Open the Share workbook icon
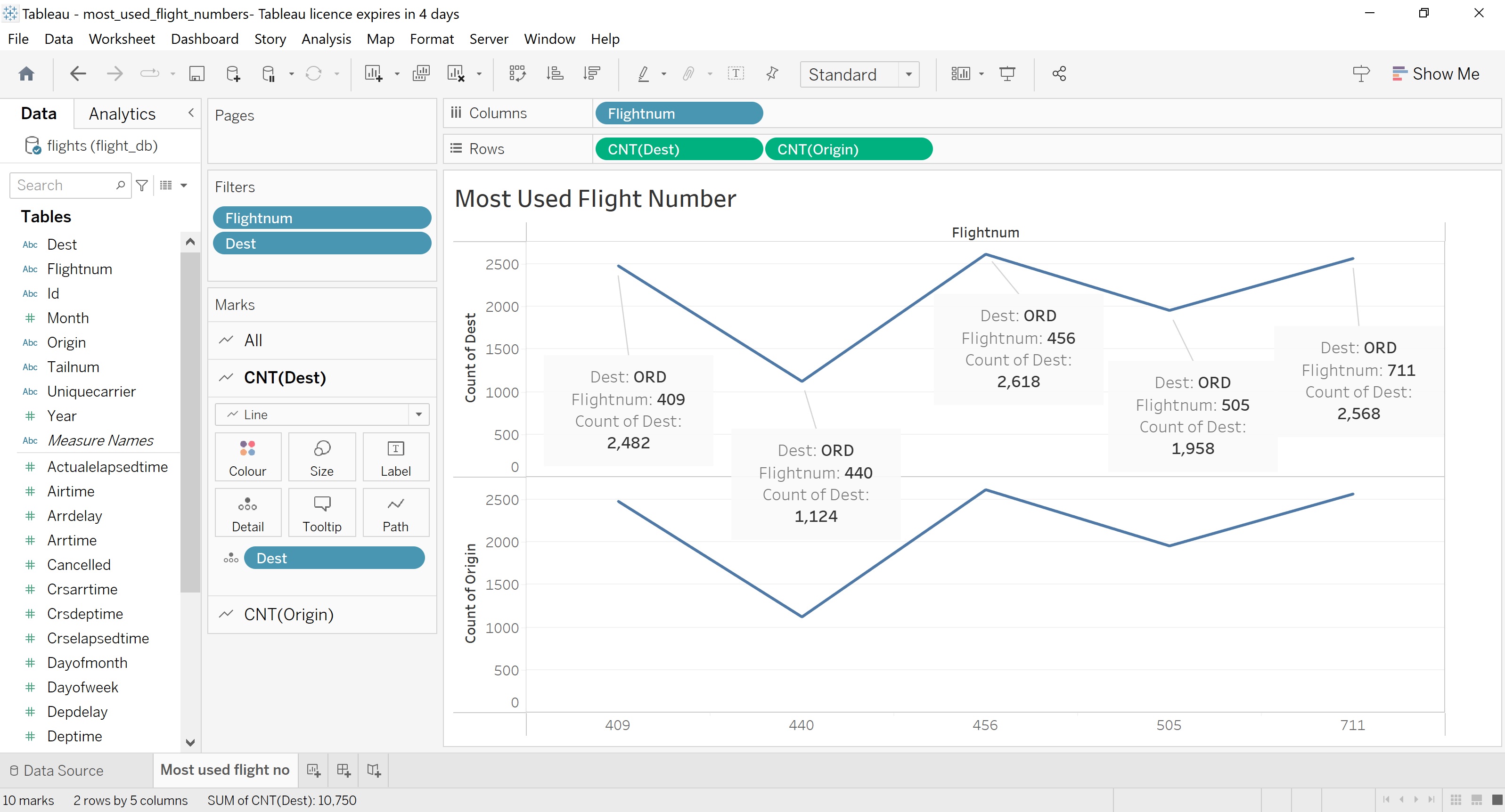The image size is (1505, 812). 1059,73
